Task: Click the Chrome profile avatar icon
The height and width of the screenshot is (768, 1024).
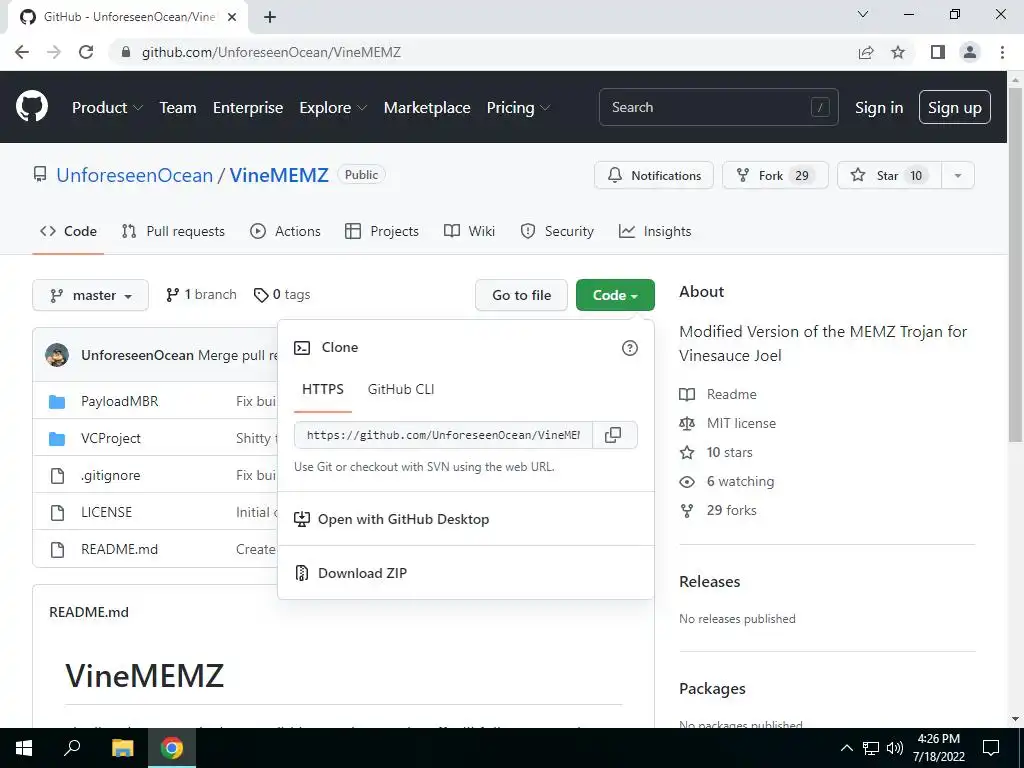Action: click(970, 52)
